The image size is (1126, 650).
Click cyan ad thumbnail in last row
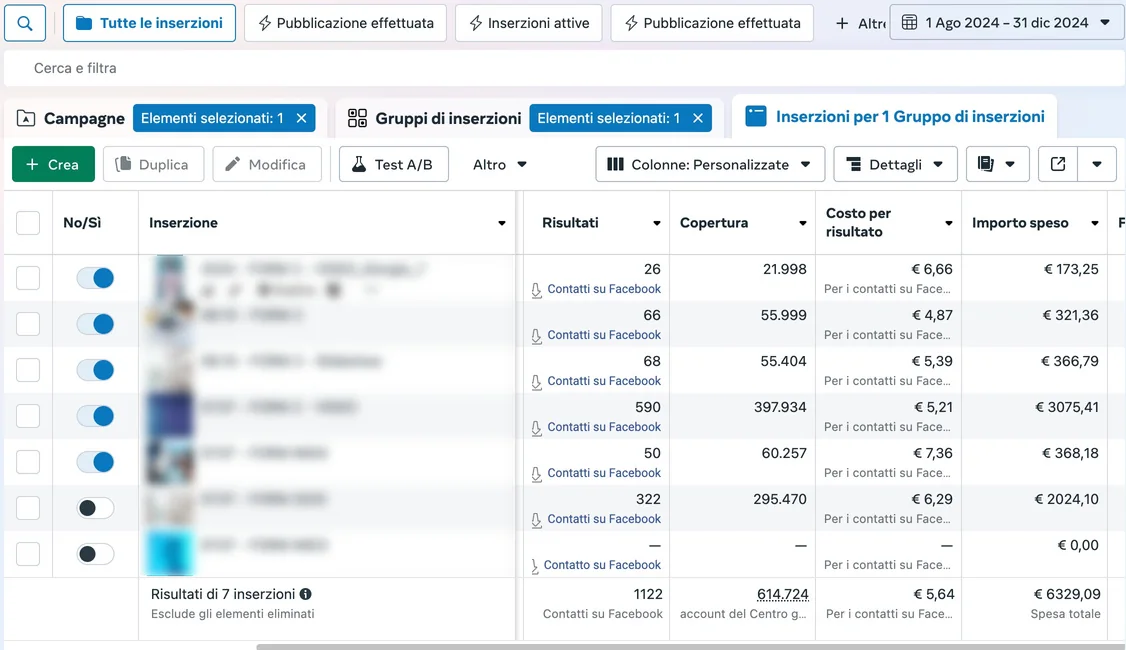click(x=169, y=554)
